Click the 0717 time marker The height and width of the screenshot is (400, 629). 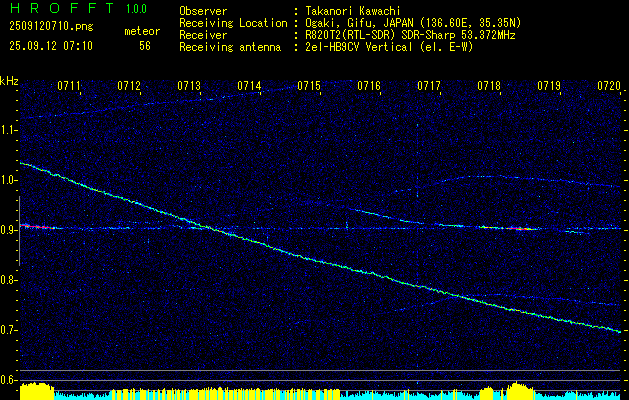(429, 86)
